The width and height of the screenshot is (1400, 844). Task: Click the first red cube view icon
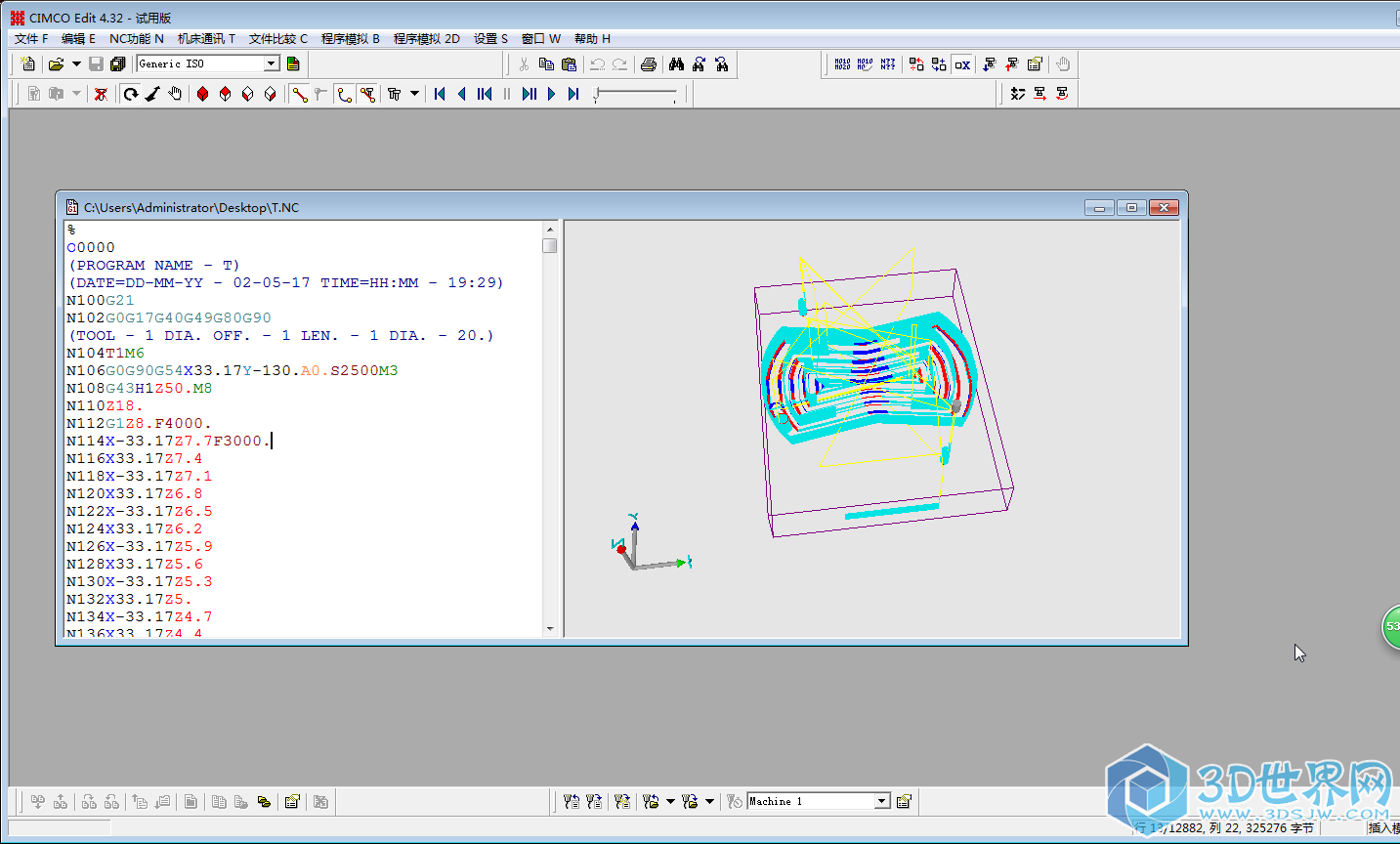coord(202,94)
